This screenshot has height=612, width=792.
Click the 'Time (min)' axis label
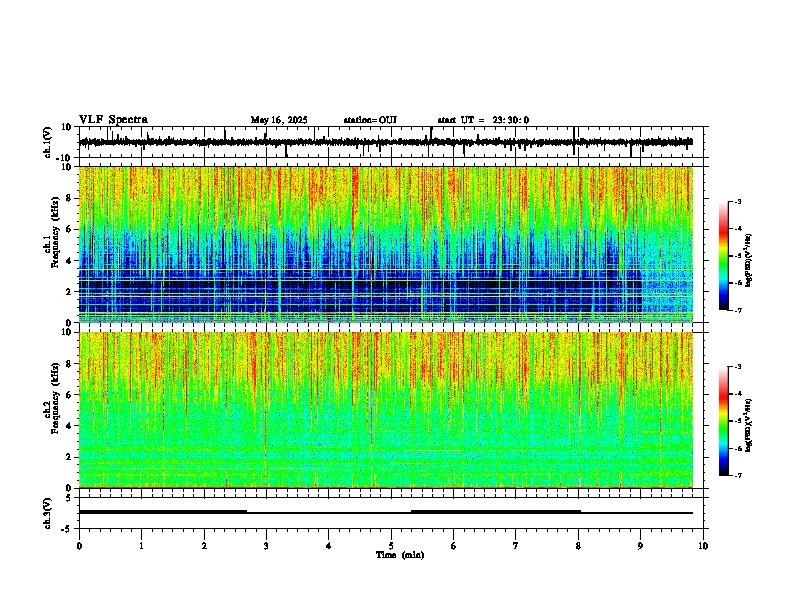coord(400,555)
